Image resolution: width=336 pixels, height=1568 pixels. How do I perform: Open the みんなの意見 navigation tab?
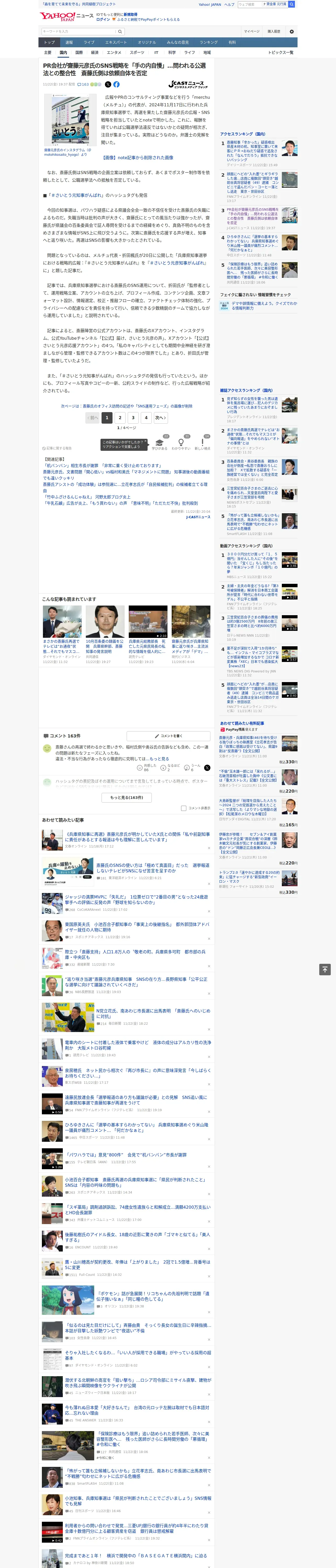click(x=178, y=43)
